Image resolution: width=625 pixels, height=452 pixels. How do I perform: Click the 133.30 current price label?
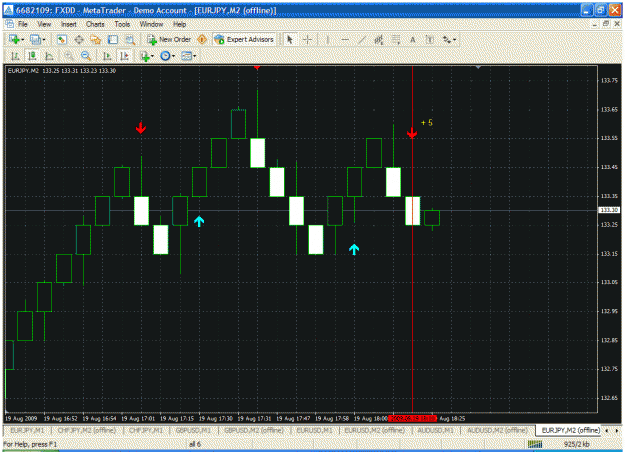point(609,210)
